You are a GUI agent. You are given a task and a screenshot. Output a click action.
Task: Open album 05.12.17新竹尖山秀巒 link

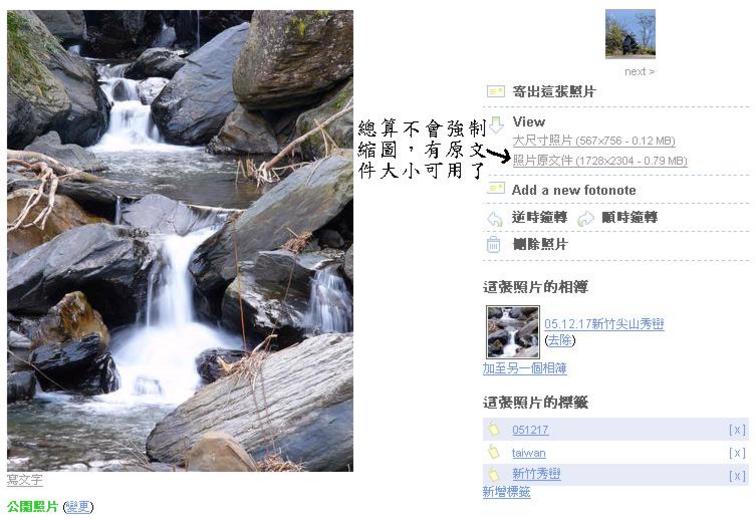coord(604,324)
